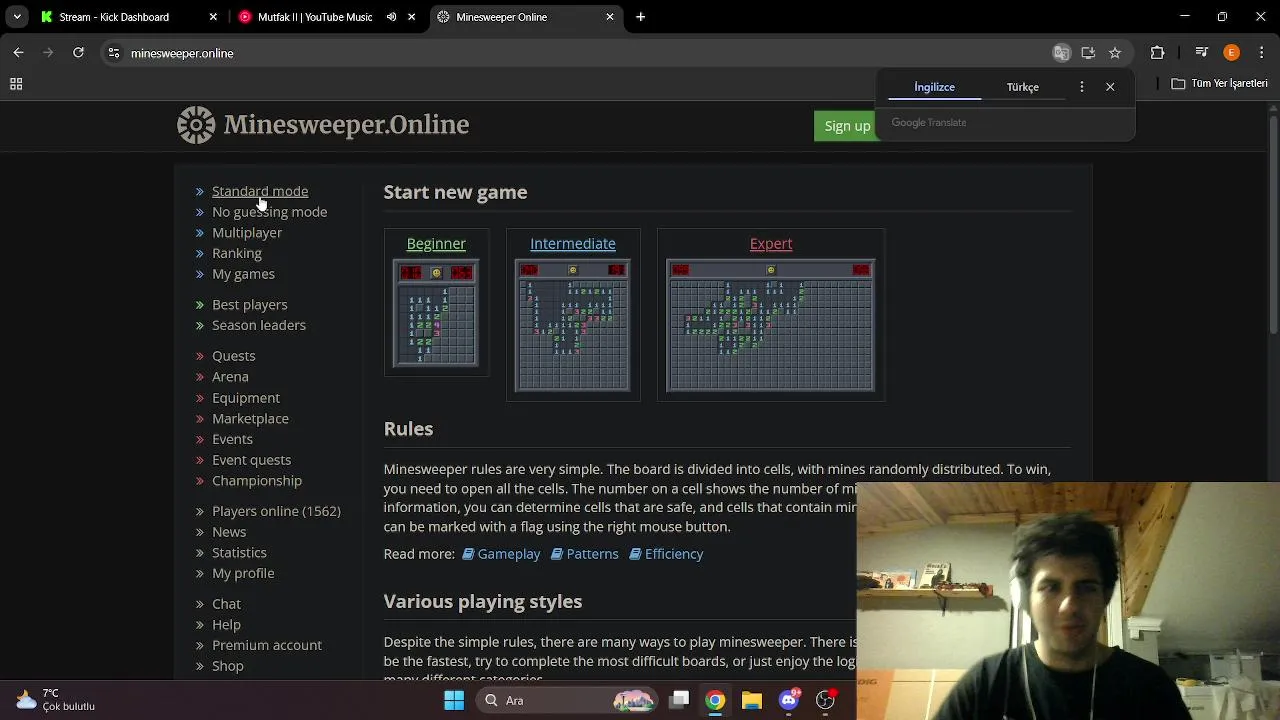The image size is (1280, 720).
Task: Open the Beginner board thumbnail
Action: click(x=436, y=314)
